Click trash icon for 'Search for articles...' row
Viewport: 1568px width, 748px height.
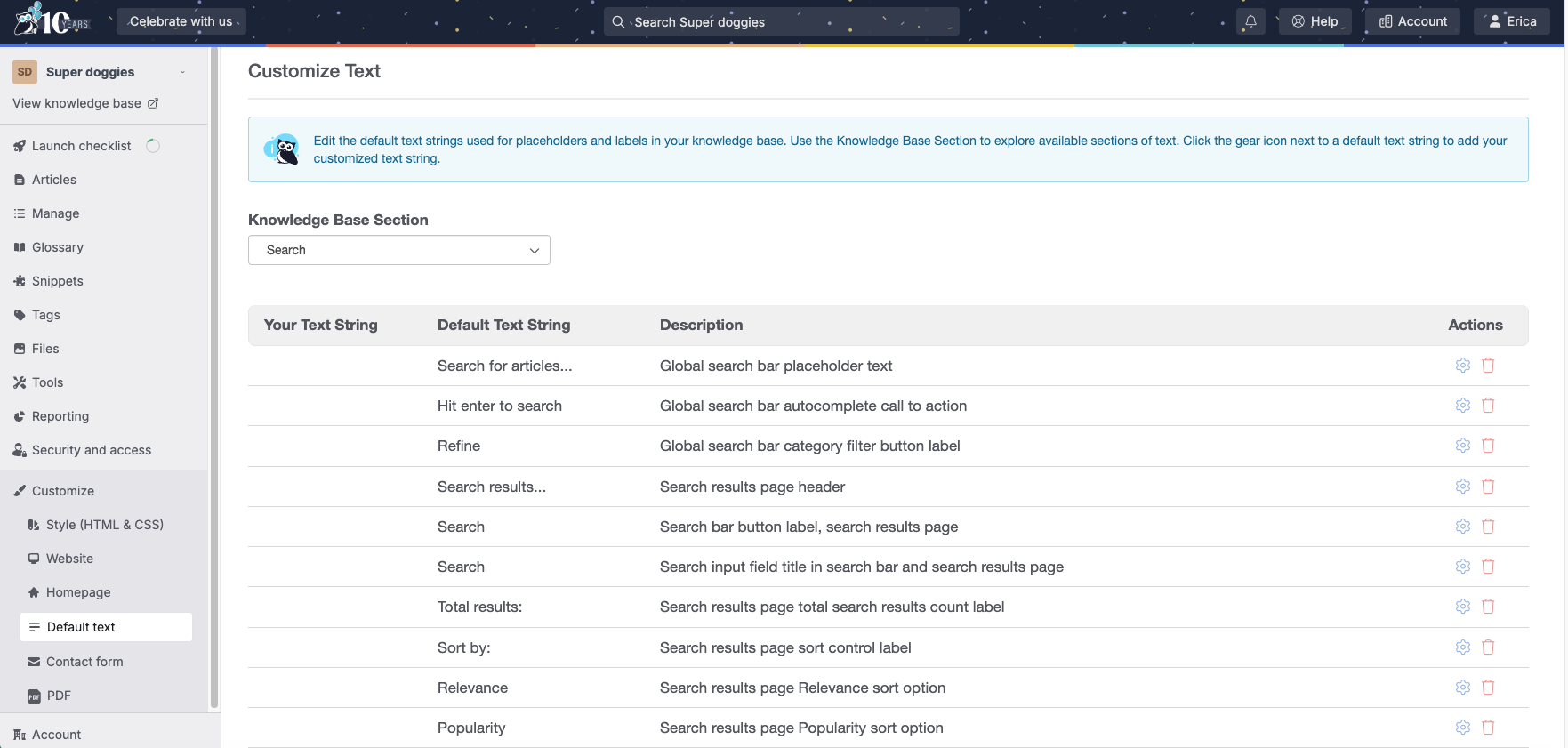coord(1488,366)
